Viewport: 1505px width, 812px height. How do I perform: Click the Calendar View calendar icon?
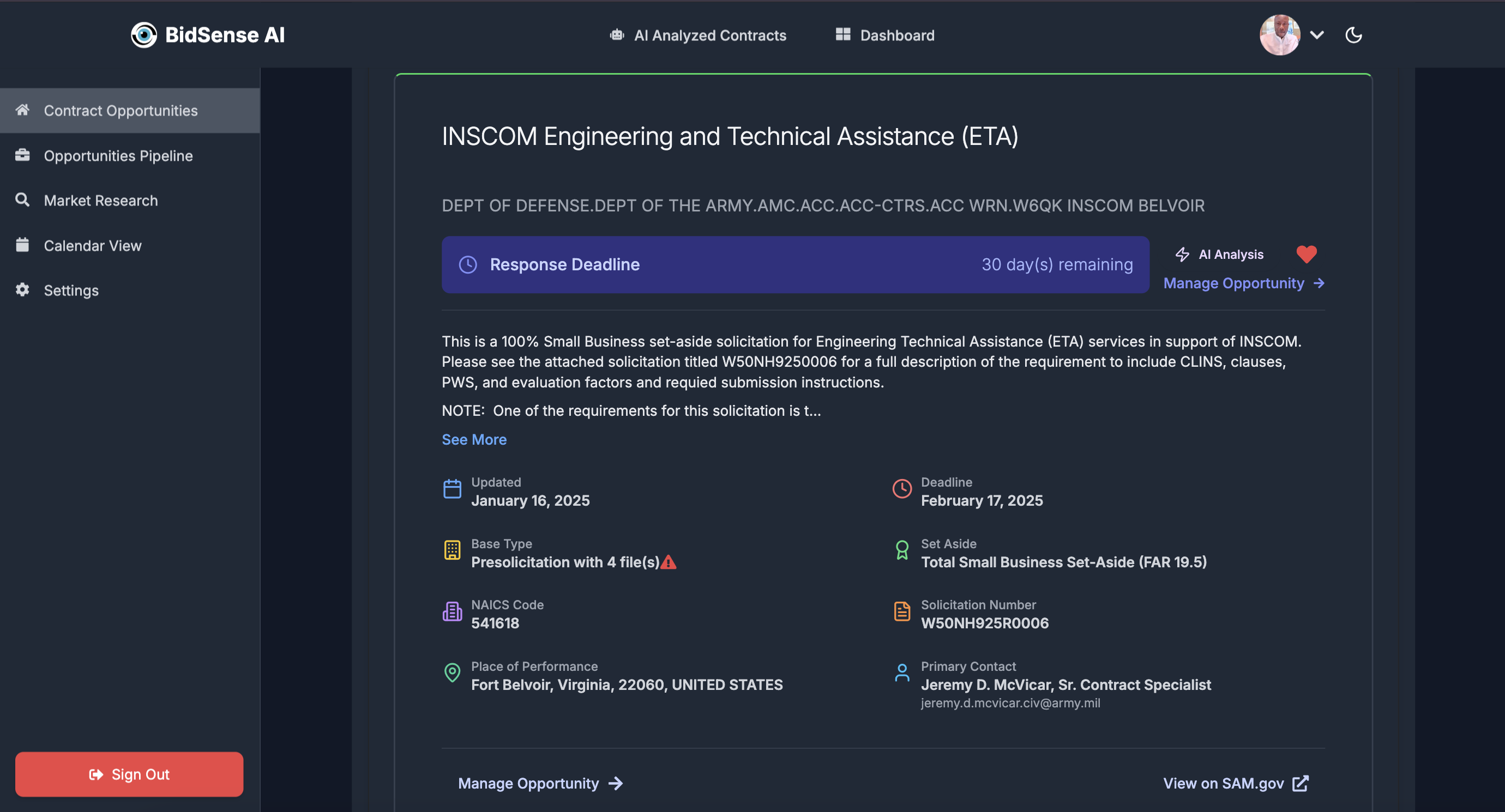tap(22, 245)
